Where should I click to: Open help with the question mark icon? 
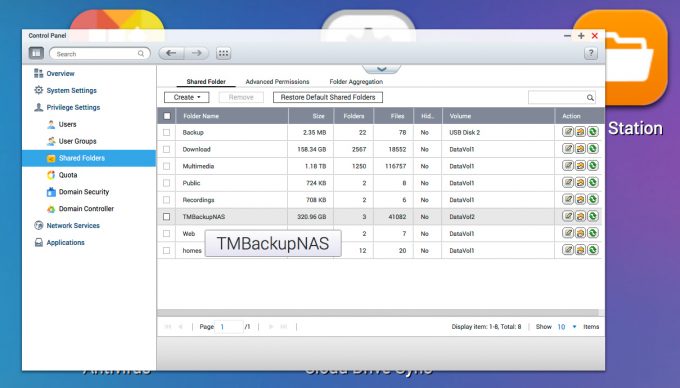click(x=590, y=53)
